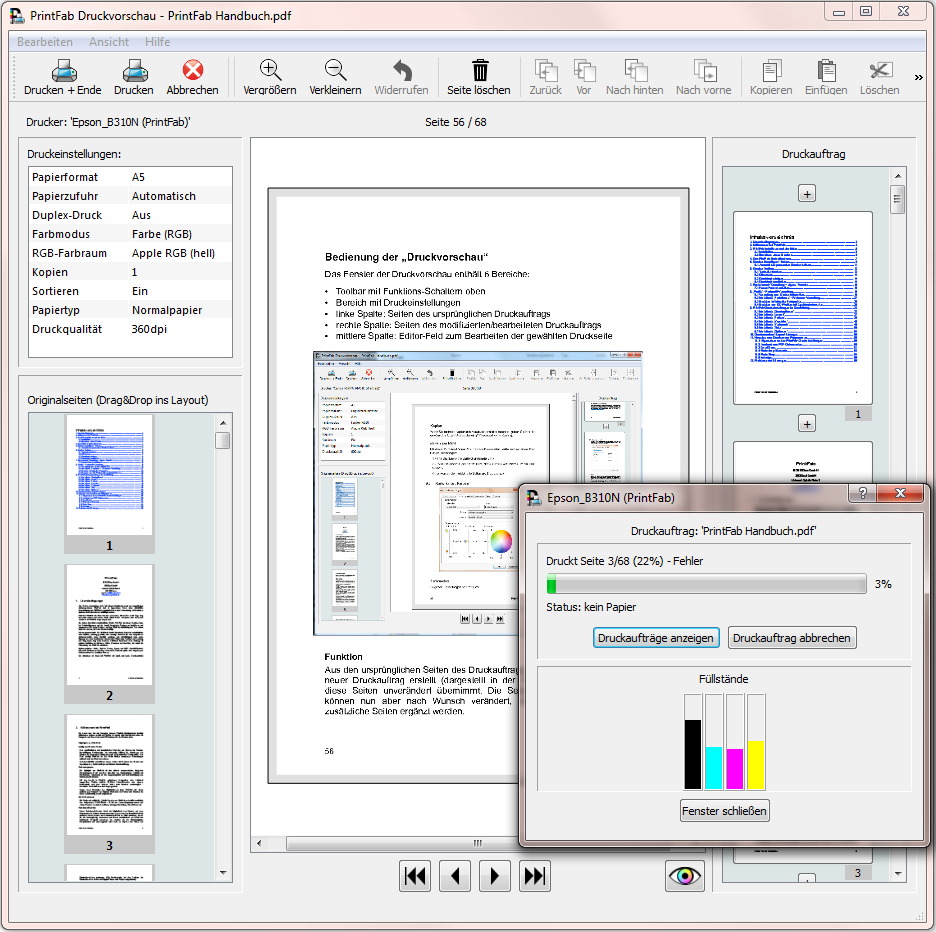Expand the toolbar overflow chevron
This screenshot has width=936, height=932.
919,77
